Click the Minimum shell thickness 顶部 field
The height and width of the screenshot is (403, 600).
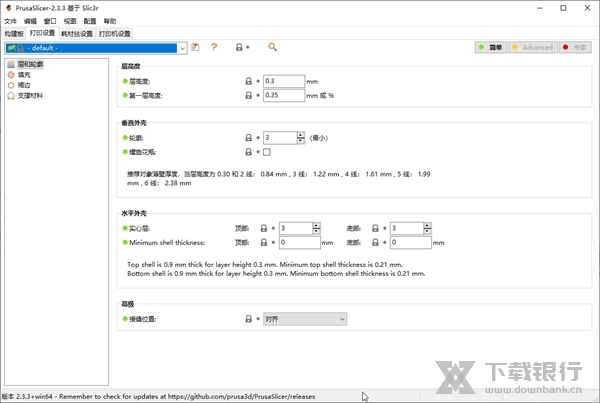300,242
